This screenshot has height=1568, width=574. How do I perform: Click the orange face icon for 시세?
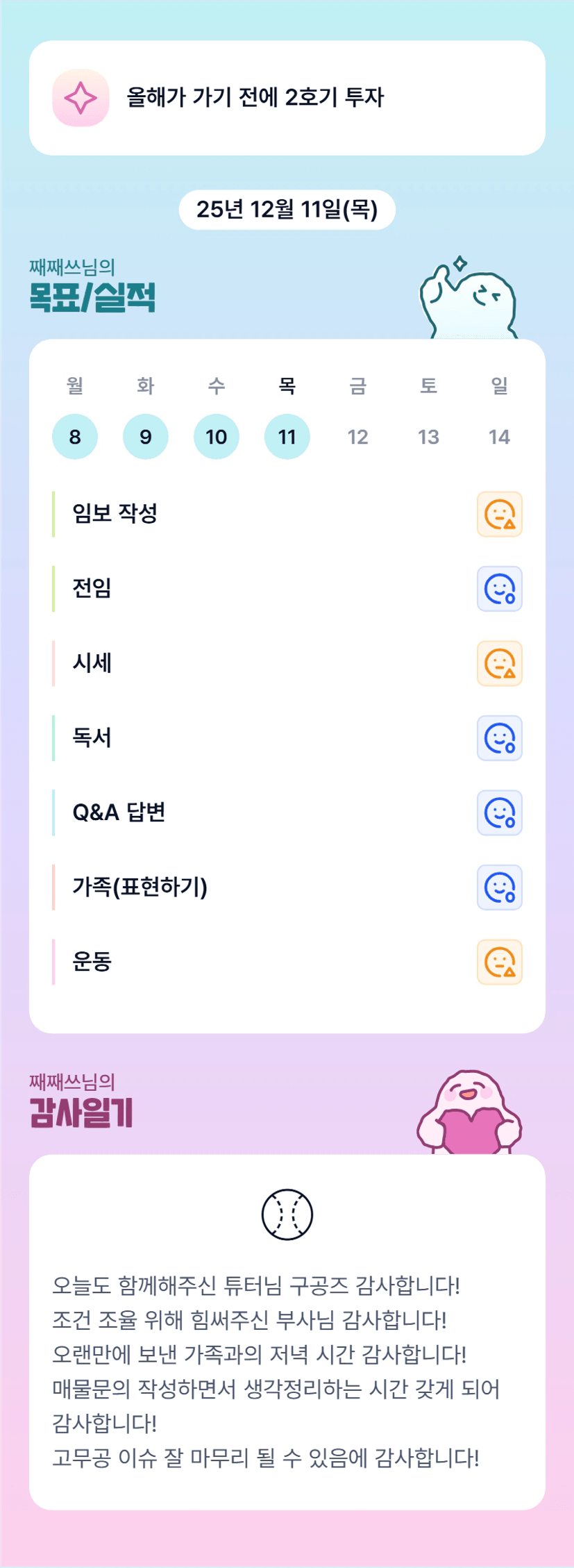tap(499, 664)
